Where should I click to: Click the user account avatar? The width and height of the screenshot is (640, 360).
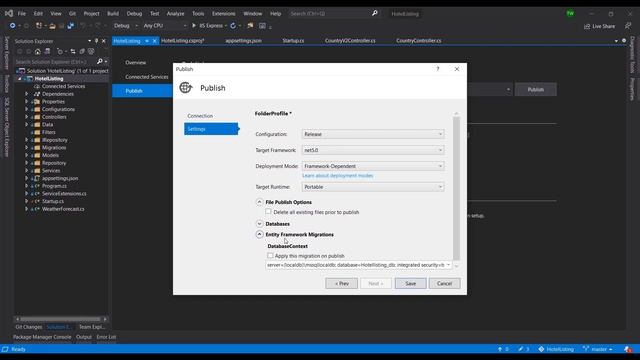coord(570,13)
